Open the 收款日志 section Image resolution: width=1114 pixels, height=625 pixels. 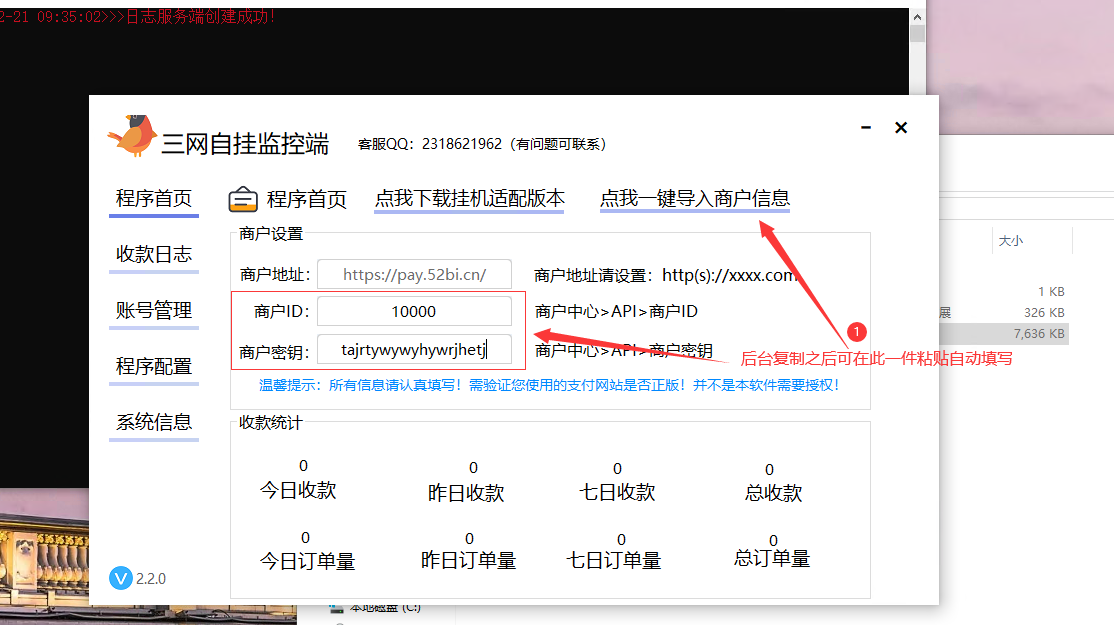click(x=153, y=254)
